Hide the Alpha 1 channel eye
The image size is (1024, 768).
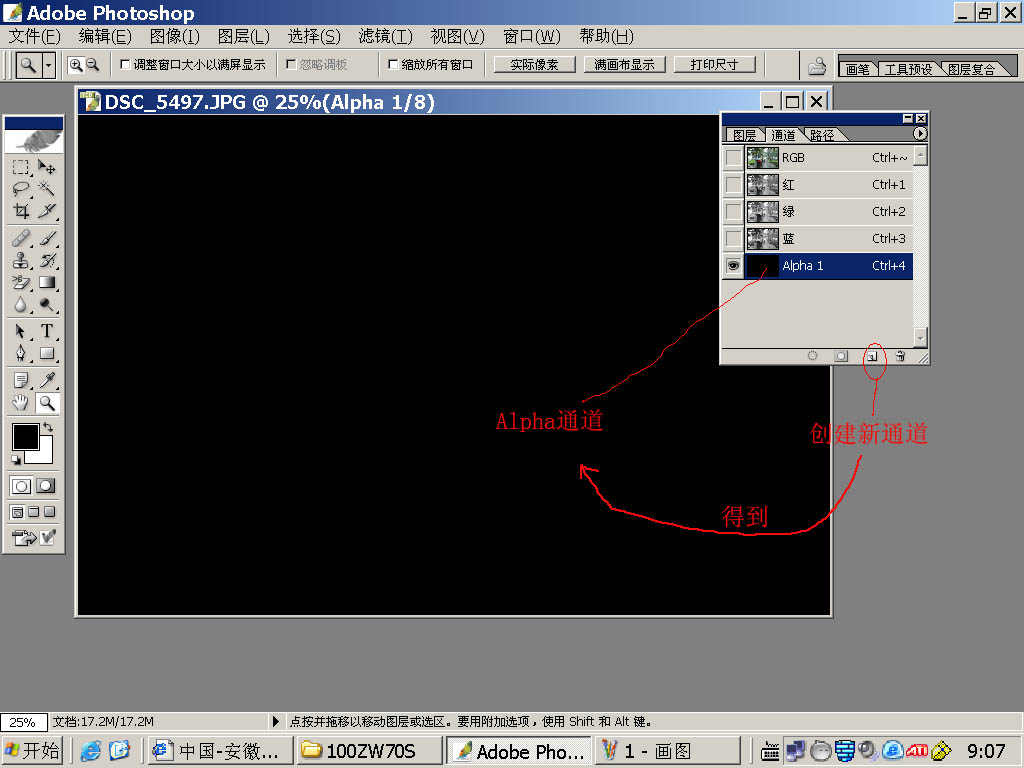(733, 266)
